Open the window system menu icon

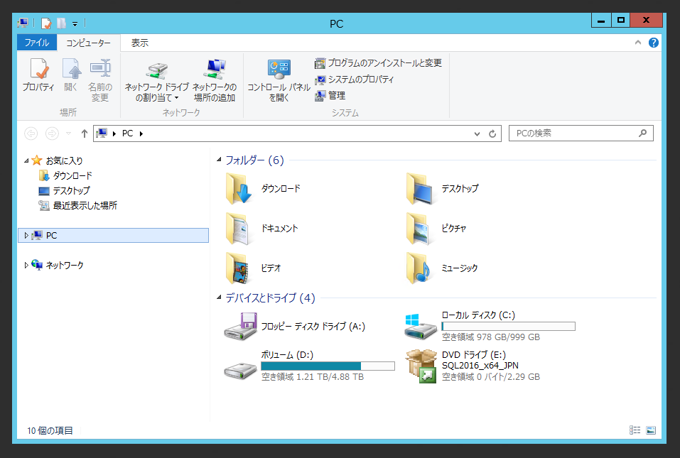23,23
